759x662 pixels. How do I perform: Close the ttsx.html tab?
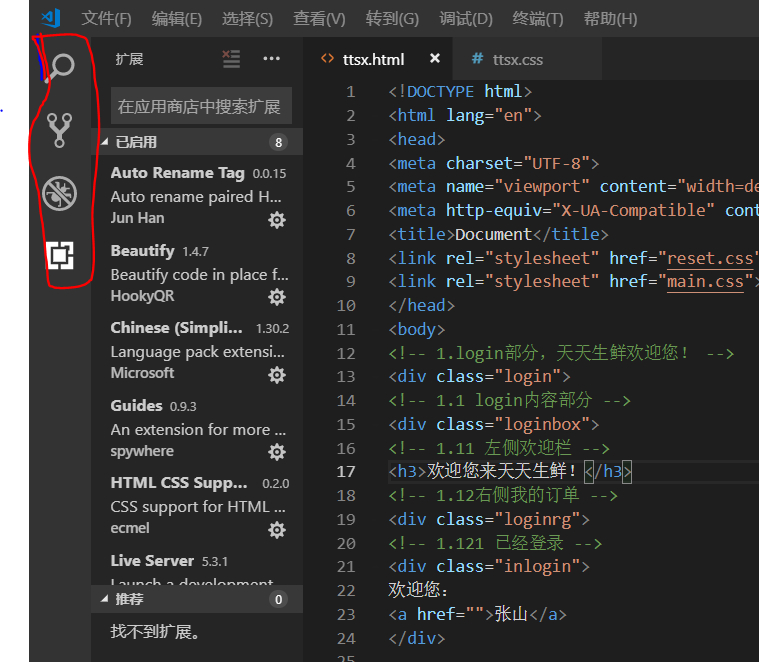pyautogui.click(x=435, y=59)
